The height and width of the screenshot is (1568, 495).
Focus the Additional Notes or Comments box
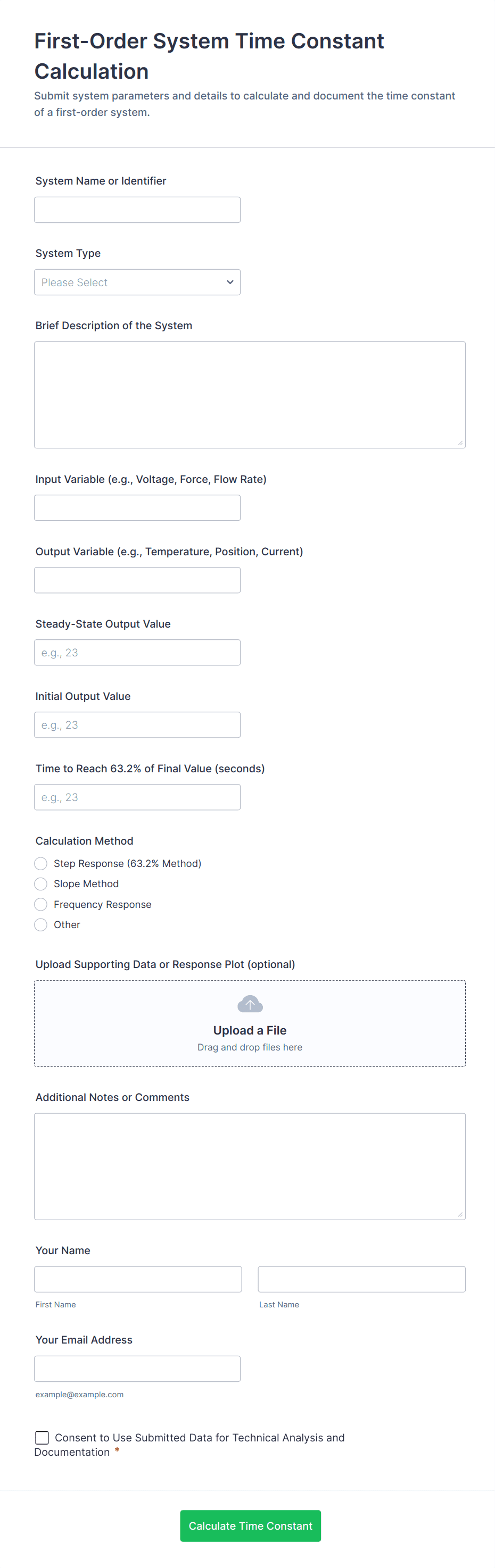tap(250, 1166)
